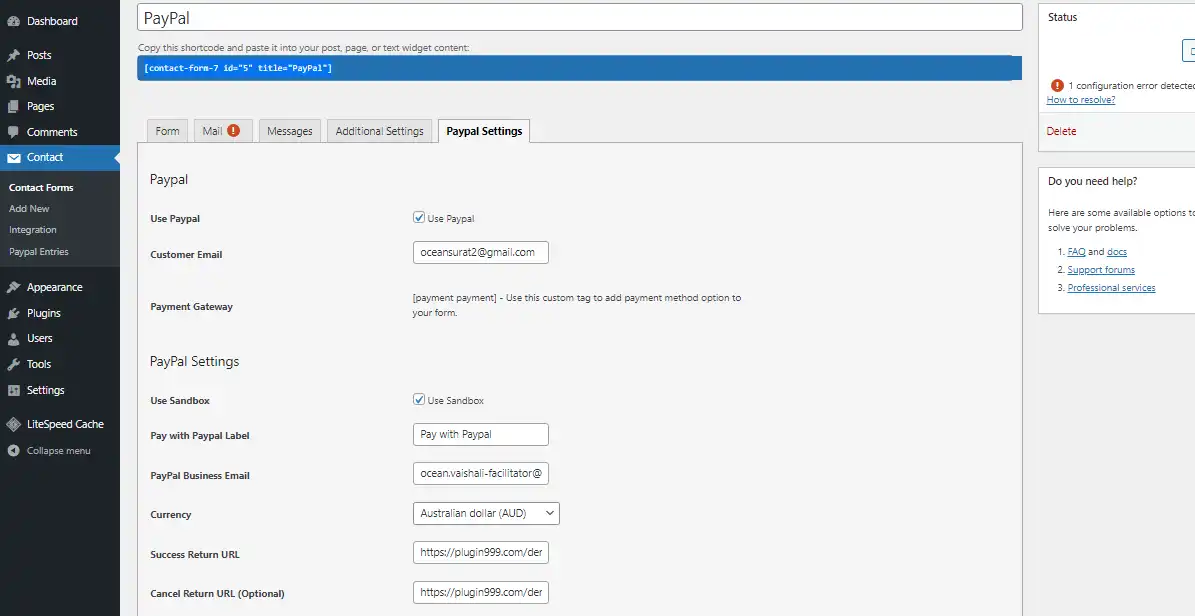This screenshot has width=1195, height=616.
Task: Select the Paypal Settings tab
Action: click(484, 131)
